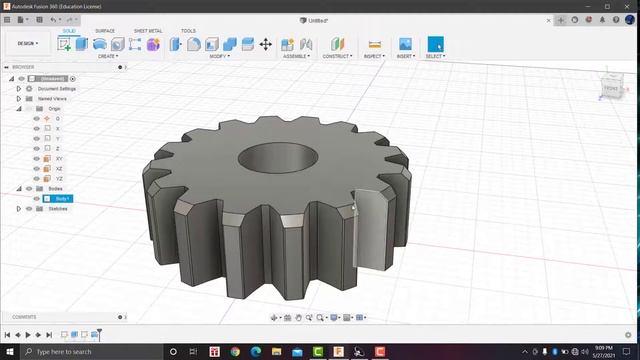640x360 pixels.
Task: Click the Undo arrow
Action: tap(53, 20)
